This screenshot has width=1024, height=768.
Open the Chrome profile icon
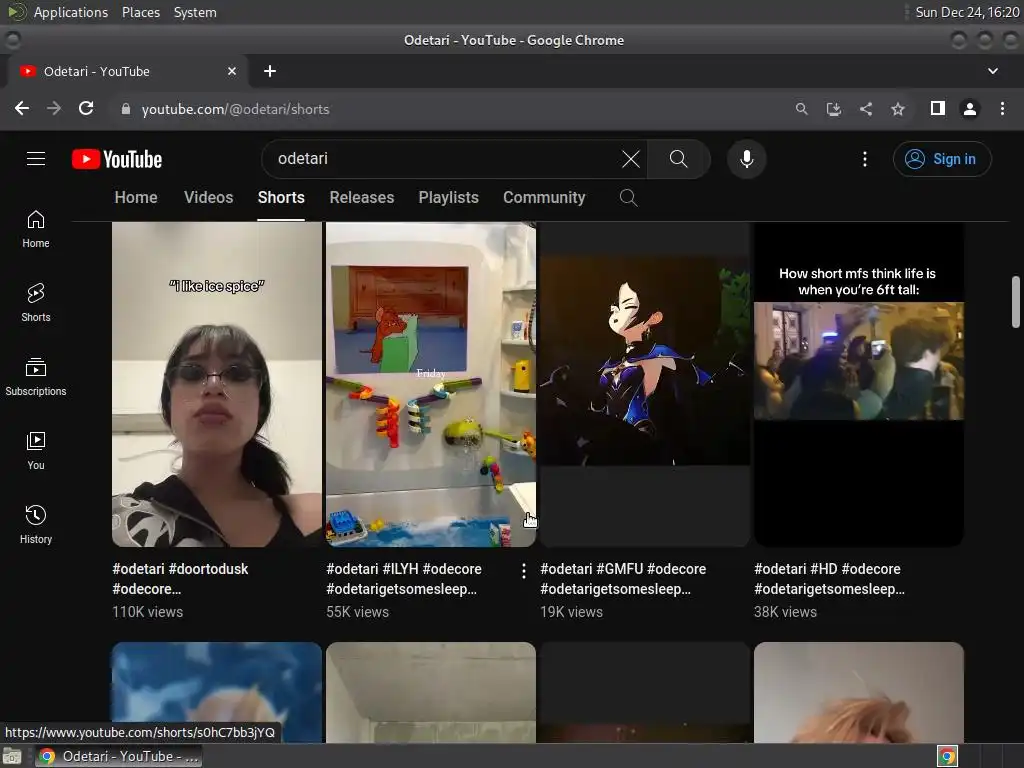click(970, 109)
